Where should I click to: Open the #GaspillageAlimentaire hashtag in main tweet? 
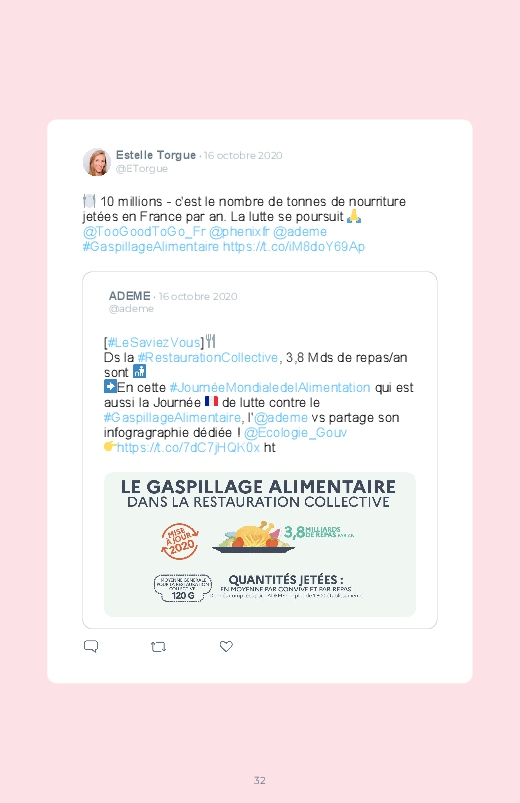[151, 247]
